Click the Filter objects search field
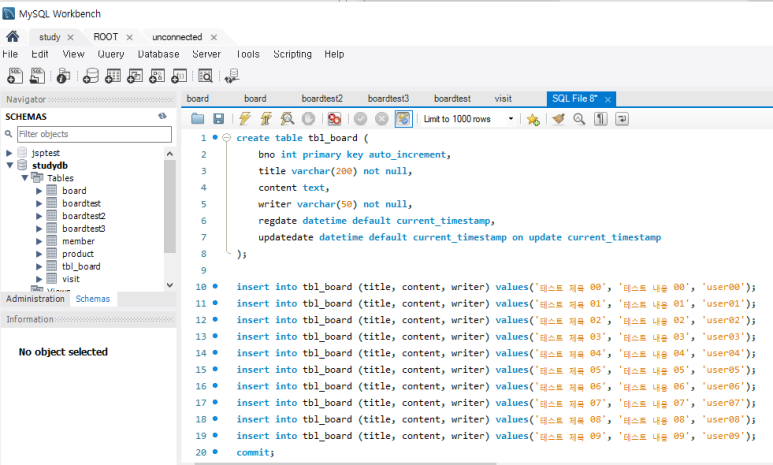This screenshot has width=773, height=465. click(x=94, y=134)
